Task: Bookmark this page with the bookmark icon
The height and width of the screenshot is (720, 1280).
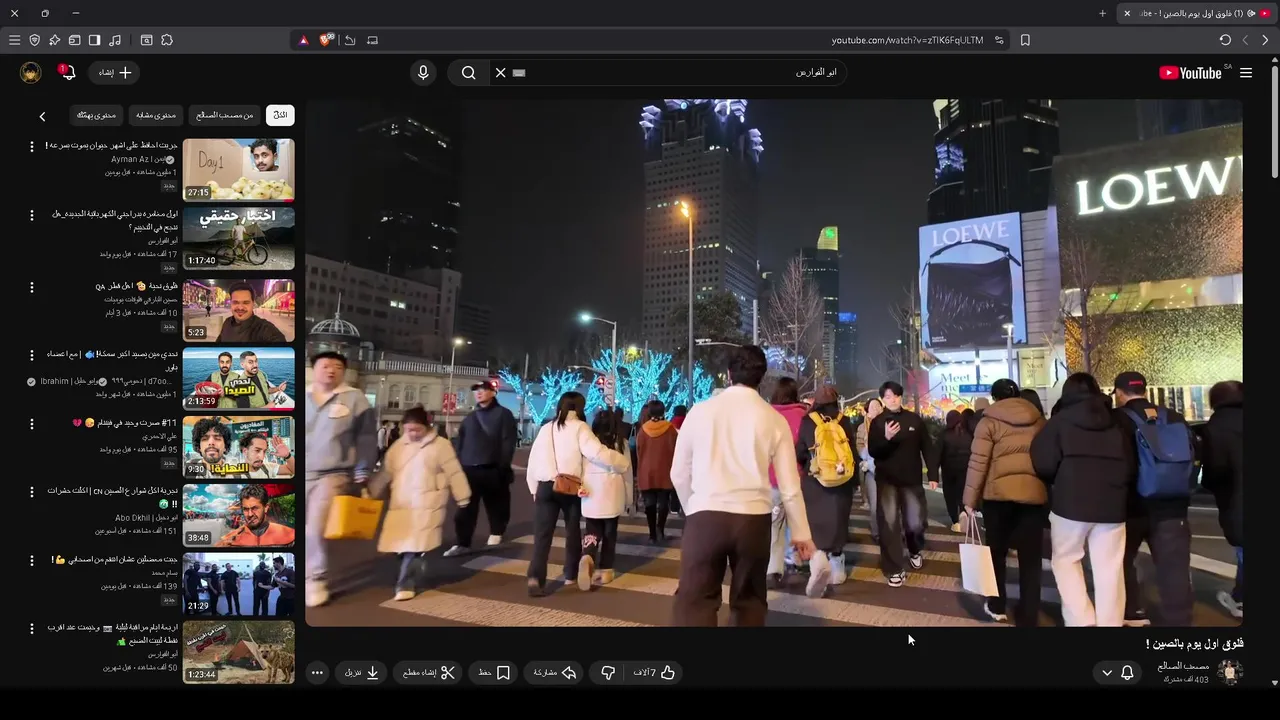Action: tap(1025, 40)
